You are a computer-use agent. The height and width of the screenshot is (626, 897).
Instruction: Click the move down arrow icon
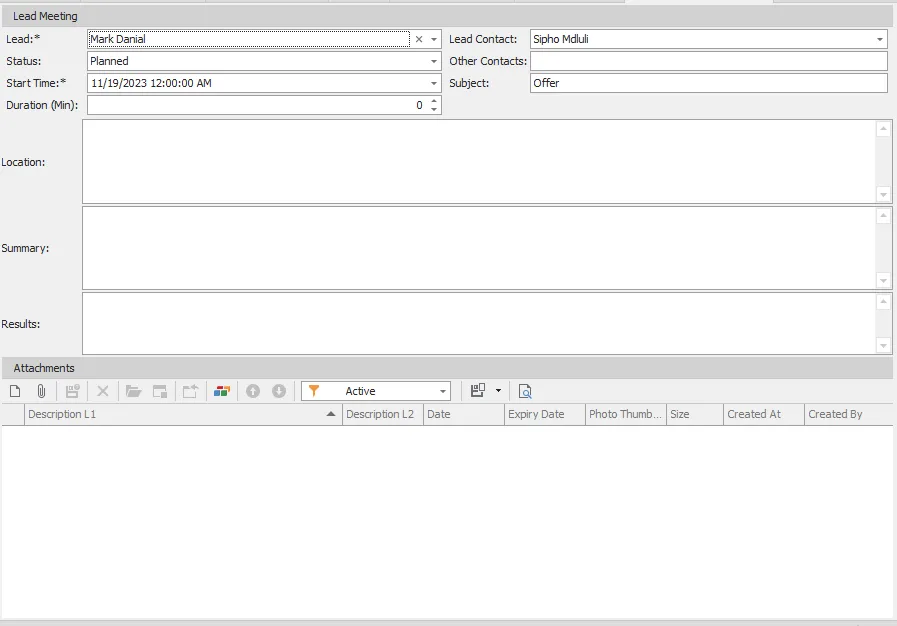tap(279, 391)
